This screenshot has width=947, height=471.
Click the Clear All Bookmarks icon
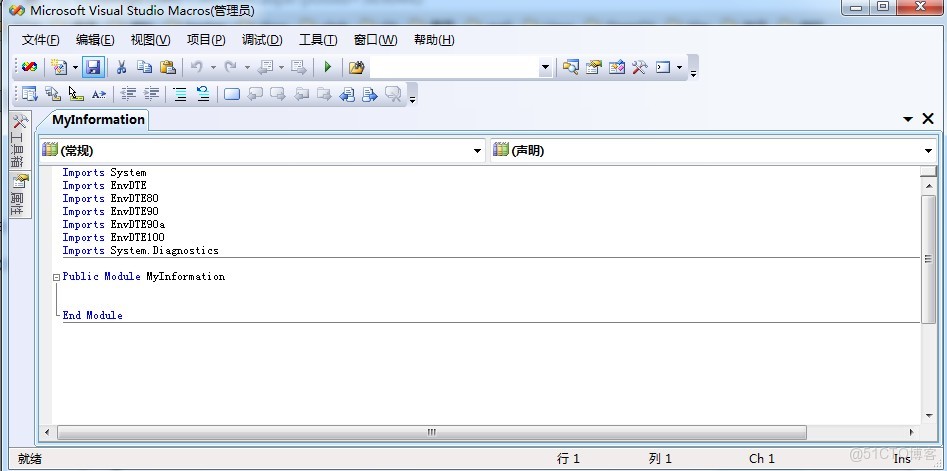393,94
